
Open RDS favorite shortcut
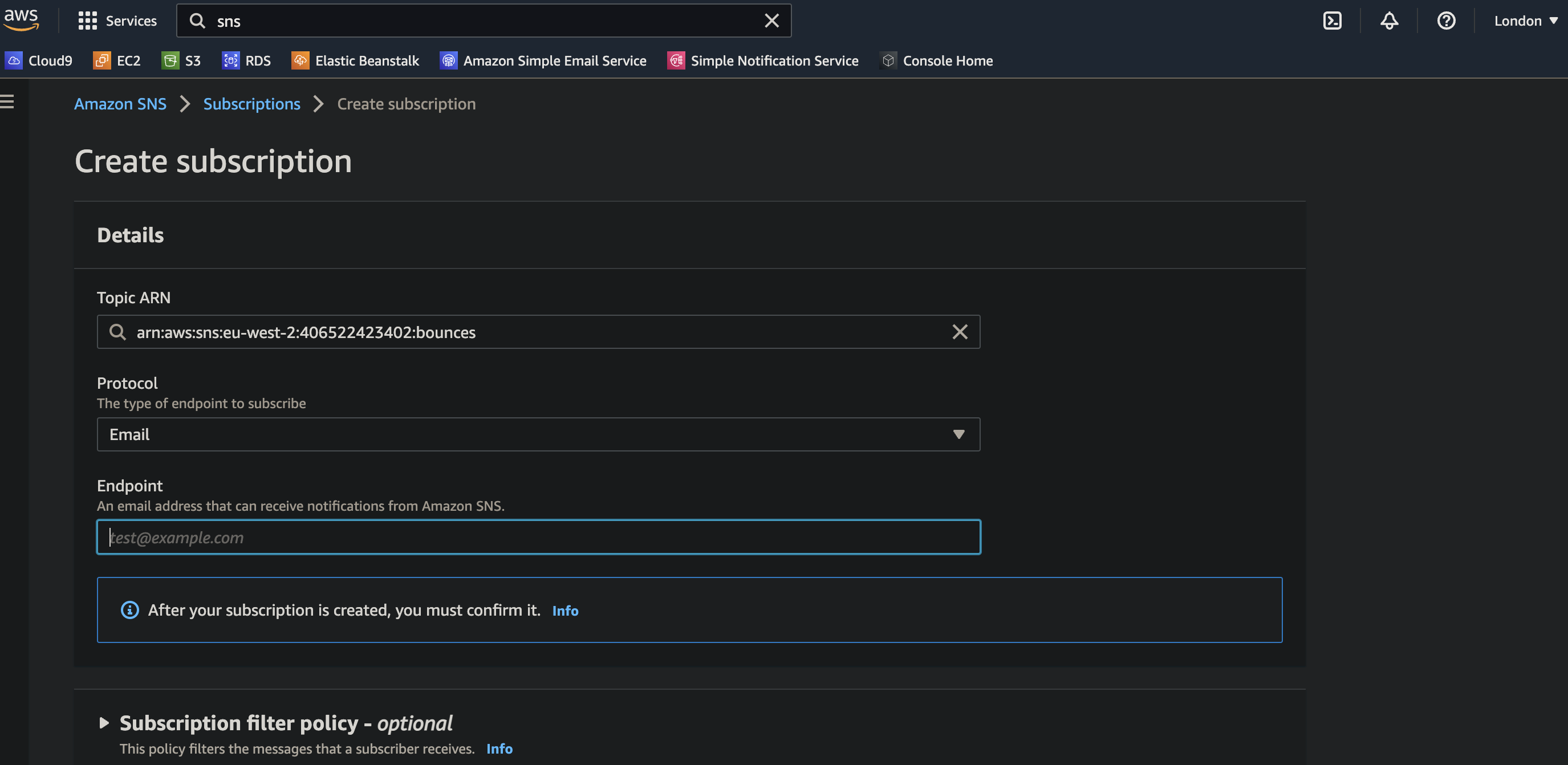(x=246, y=61)
